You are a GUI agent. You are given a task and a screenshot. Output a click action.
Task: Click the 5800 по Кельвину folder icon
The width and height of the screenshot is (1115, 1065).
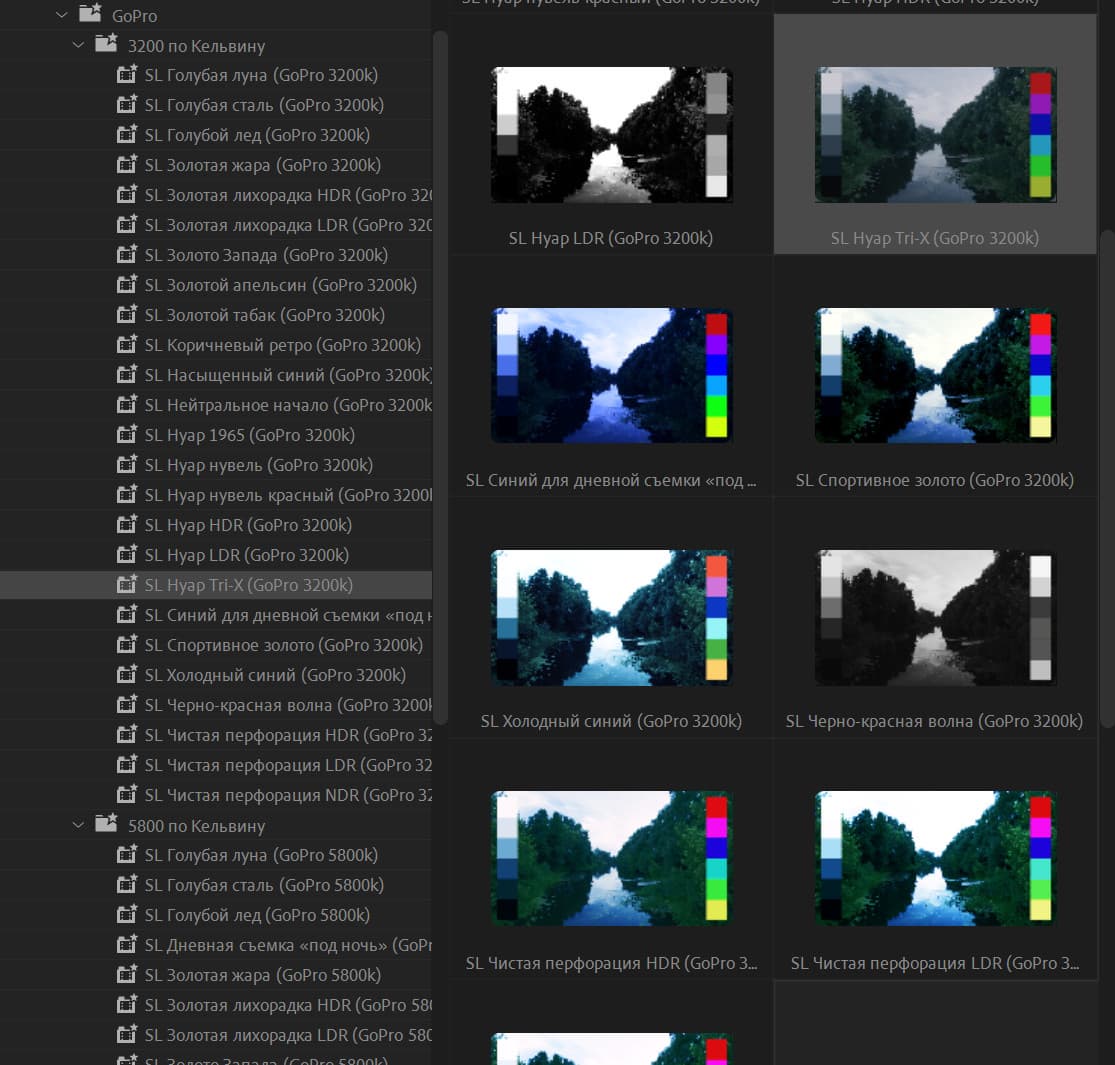107,823
